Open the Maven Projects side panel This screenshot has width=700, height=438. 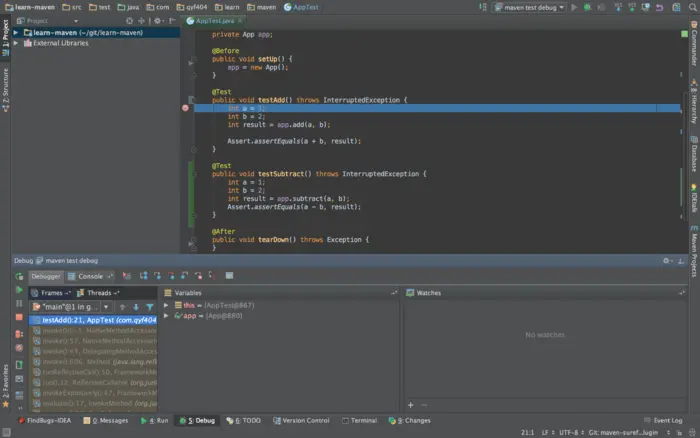coord(694,253)
